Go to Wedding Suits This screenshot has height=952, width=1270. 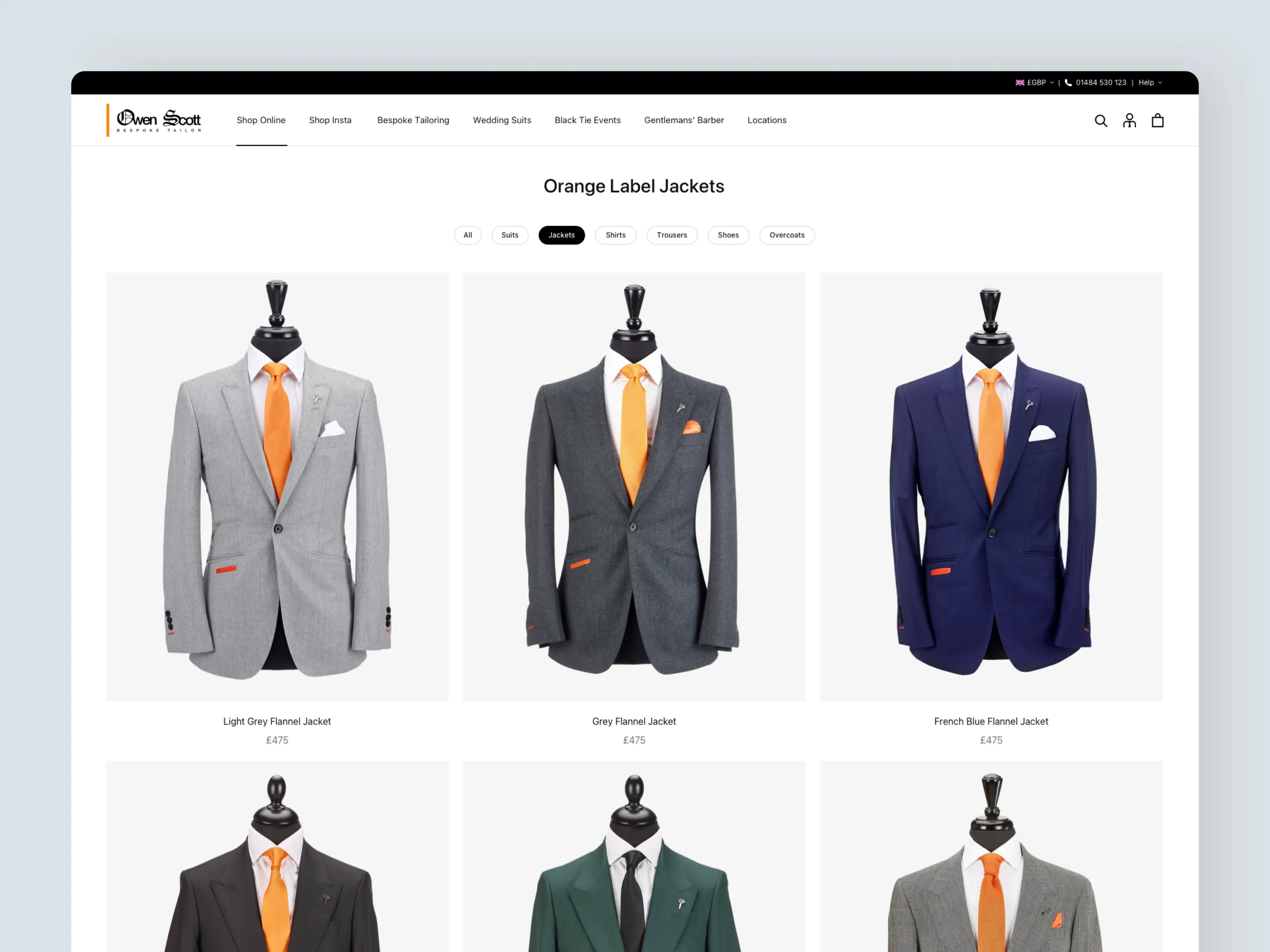[502, 121]
